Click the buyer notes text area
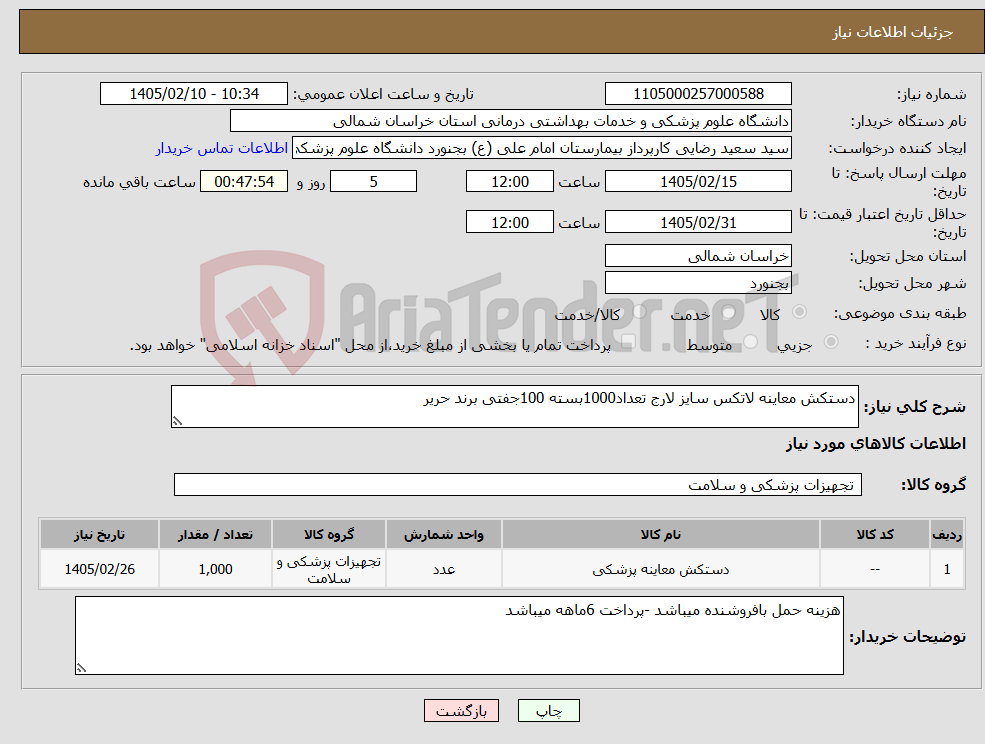This screenshot has height=744, width=985. click(x=459, y=635)
